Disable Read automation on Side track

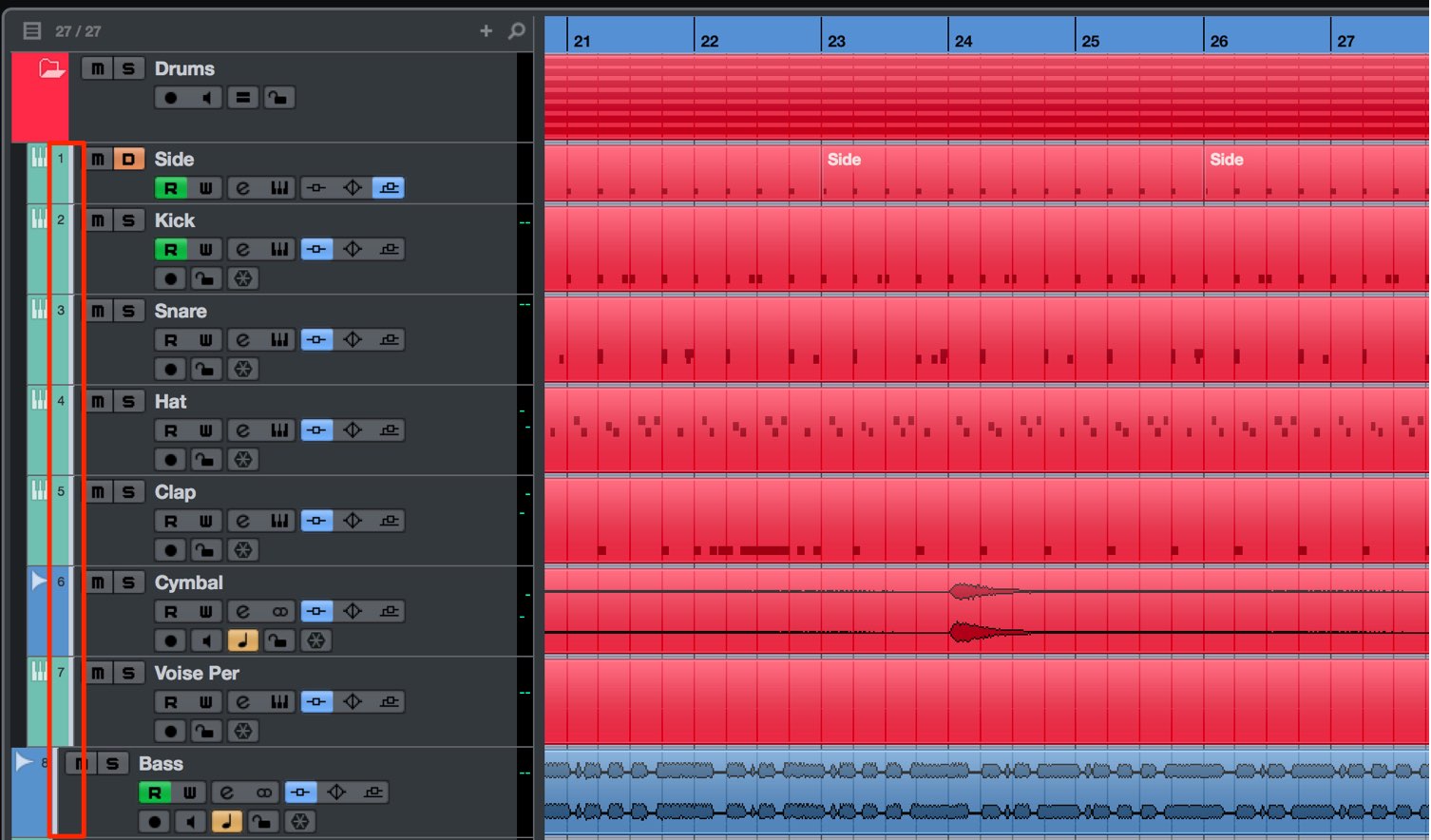[x=171, y=188]
